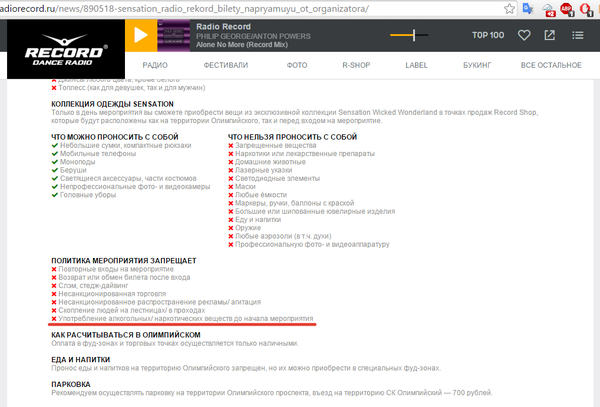This screenshot has width=600, height=407.
Task: Click the green checkmark beside Моноподы
Action: (x=55, y=162)
